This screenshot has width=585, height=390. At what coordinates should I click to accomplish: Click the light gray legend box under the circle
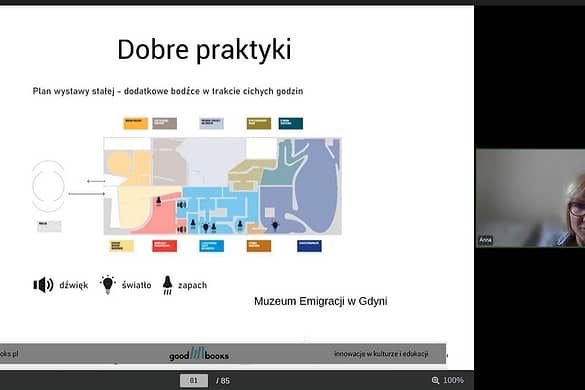[x=49, y=226]
